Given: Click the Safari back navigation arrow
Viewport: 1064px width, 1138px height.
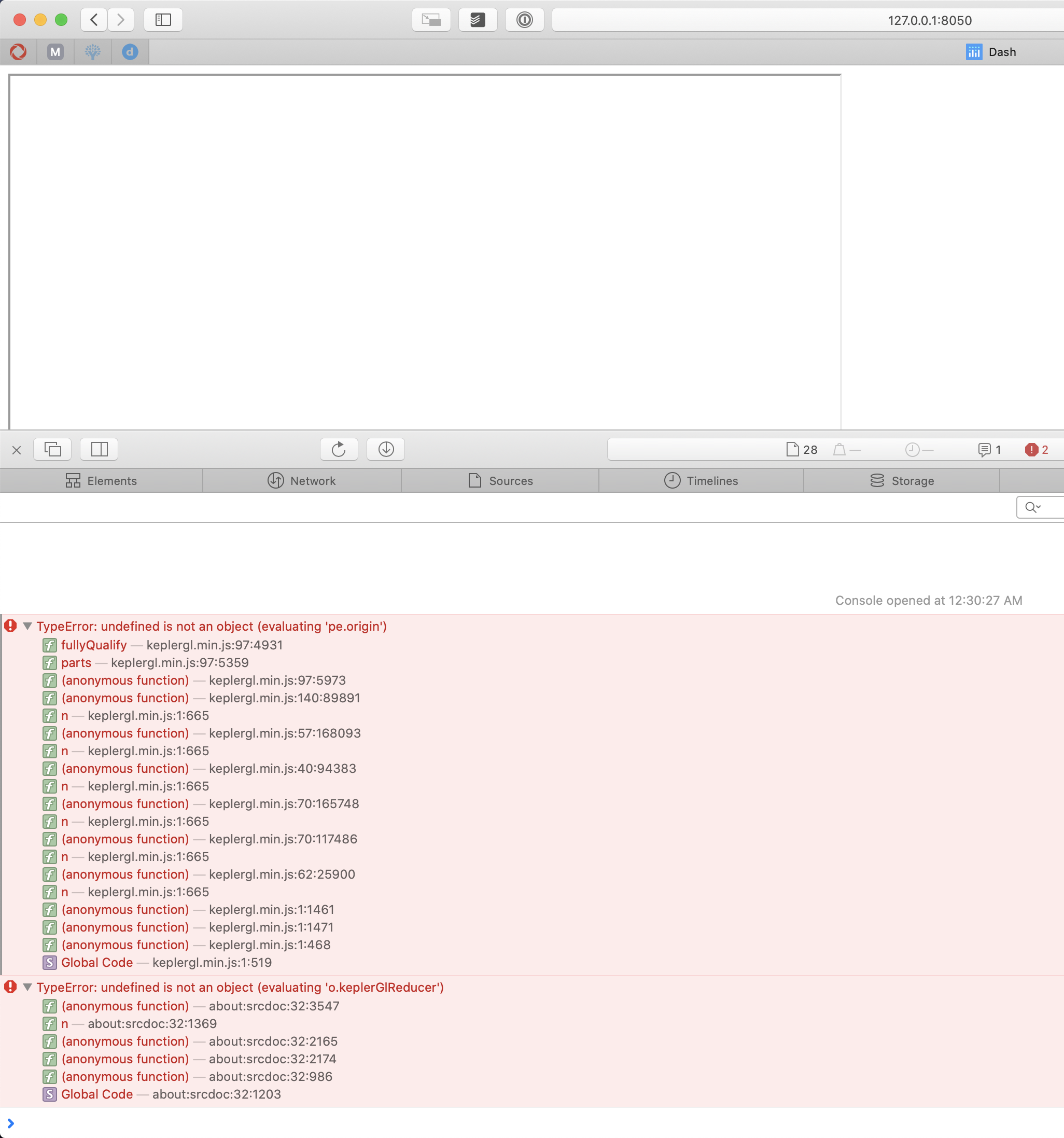Looking at the screenshot, I should [94, 20].
